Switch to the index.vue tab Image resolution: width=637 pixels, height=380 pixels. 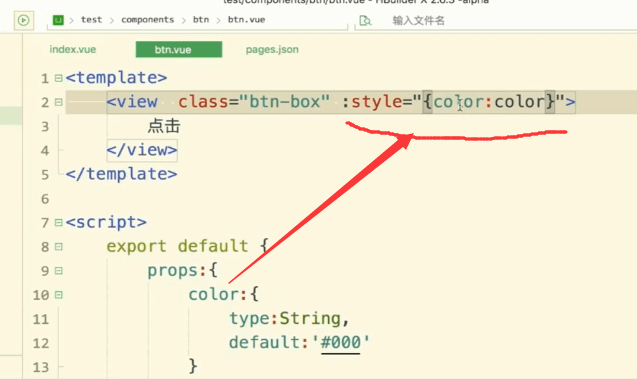(73, 50)
